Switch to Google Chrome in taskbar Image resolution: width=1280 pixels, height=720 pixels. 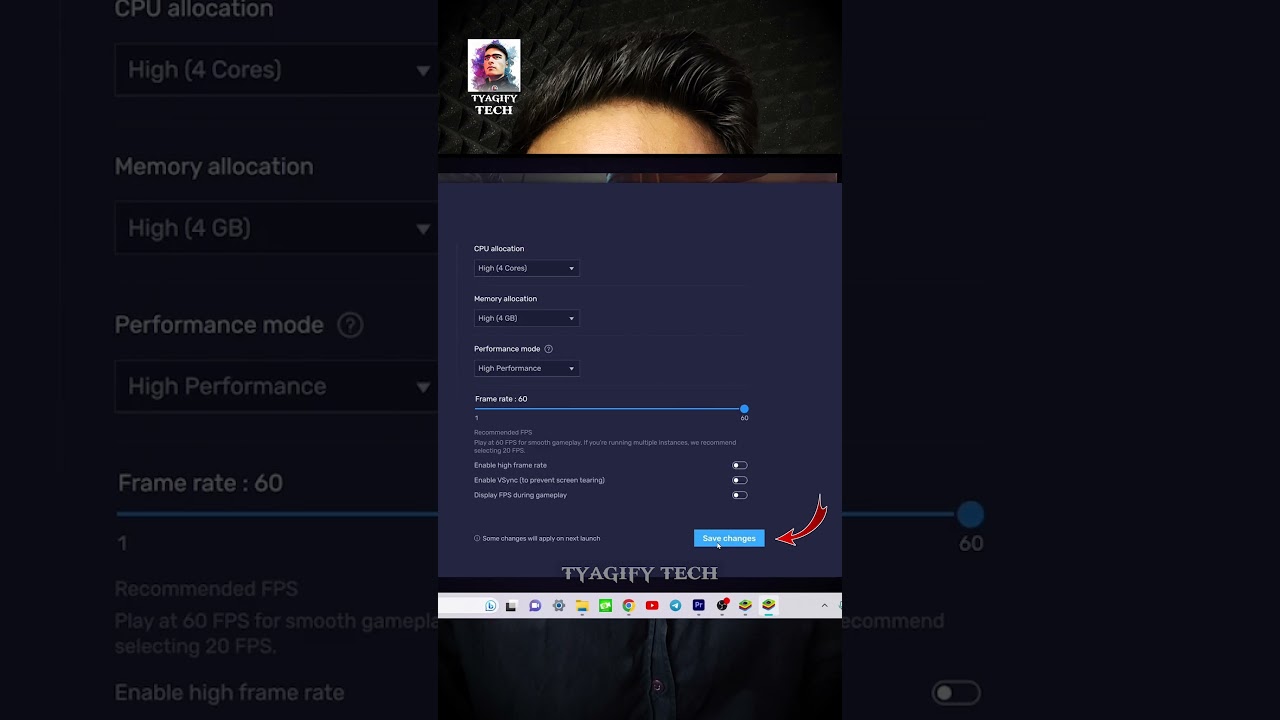pos(628,605)
